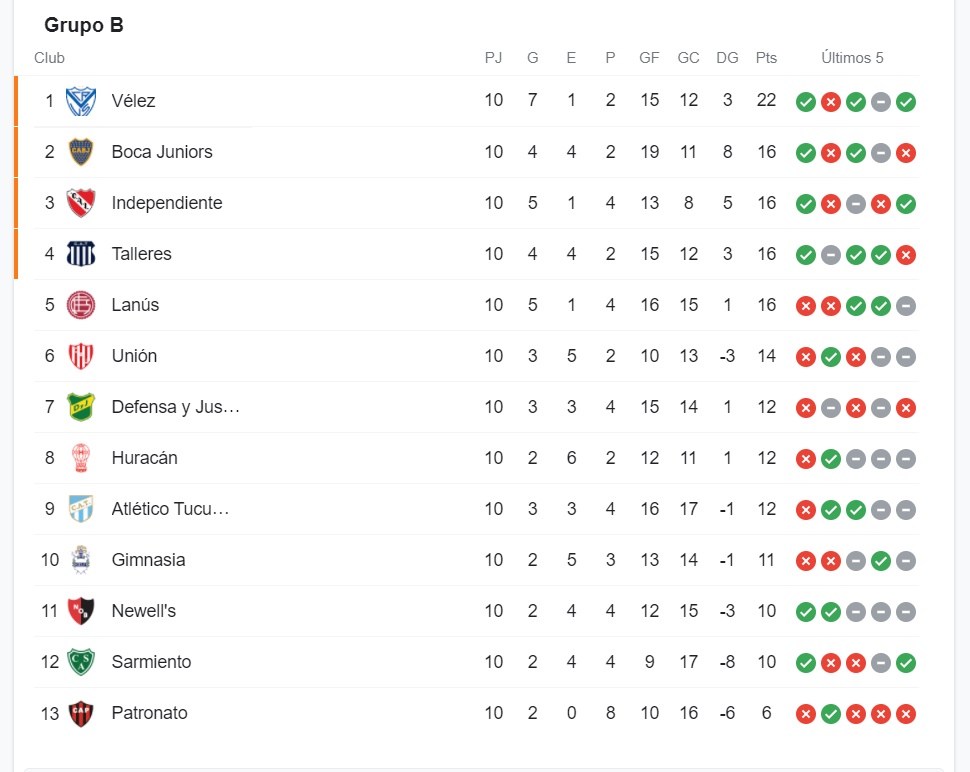Click the Sarmiento green crest
The height and width of the screenshot is (772, 970).
(81, 662)
